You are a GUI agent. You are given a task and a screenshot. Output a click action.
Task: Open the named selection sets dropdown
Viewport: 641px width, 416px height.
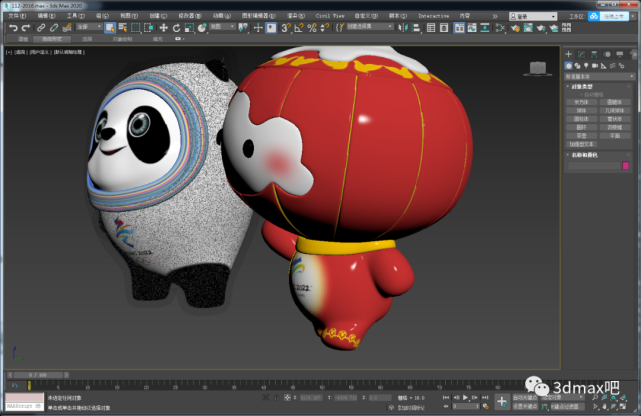pos(370,27)
